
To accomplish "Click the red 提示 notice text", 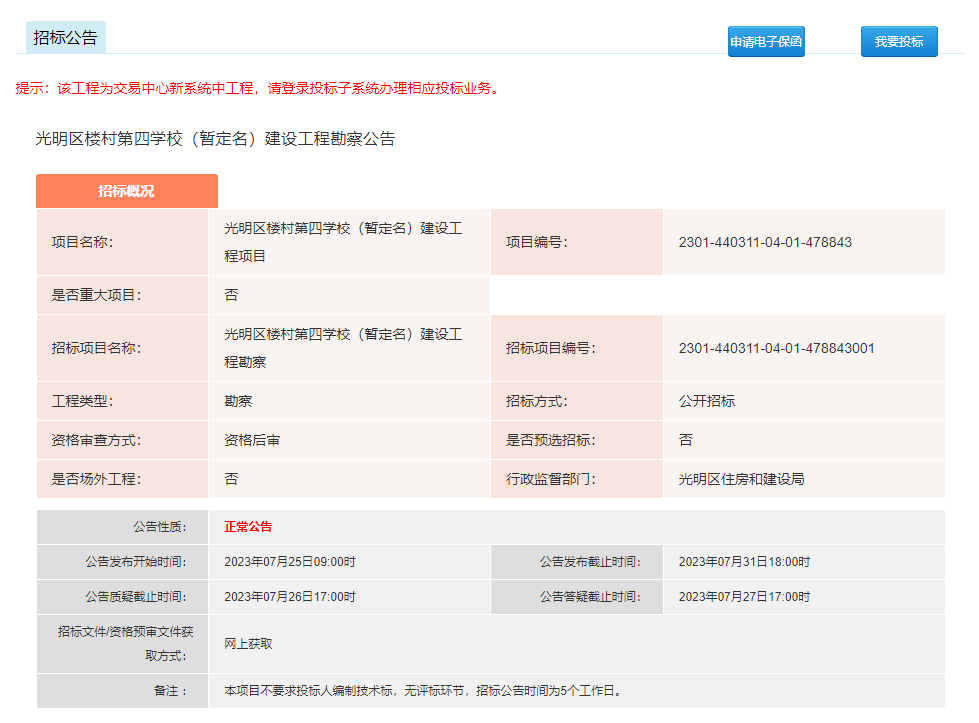I will [x=257, y=88].
